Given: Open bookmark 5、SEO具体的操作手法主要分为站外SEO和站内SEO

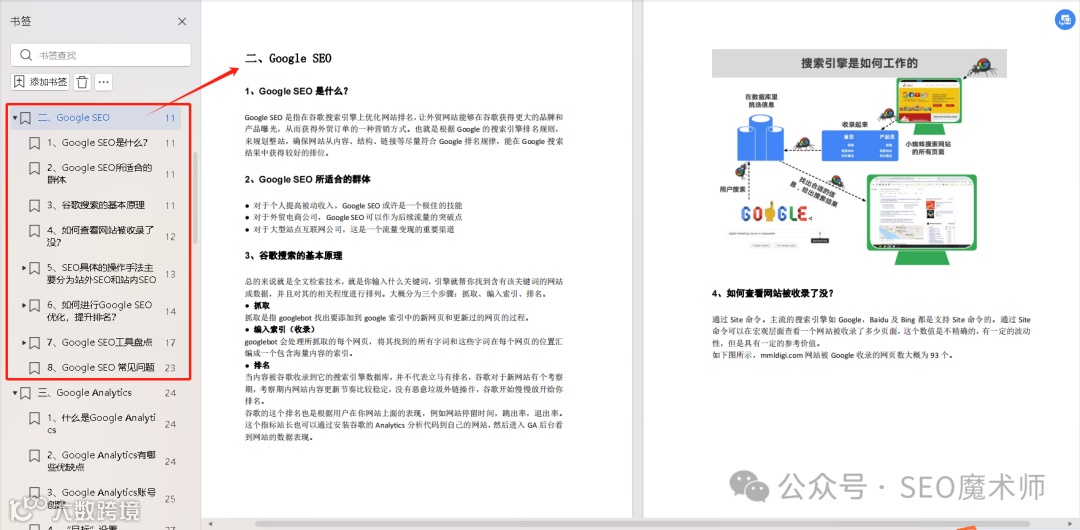Looking at the screenshot, I should click(x=102, y=274).
